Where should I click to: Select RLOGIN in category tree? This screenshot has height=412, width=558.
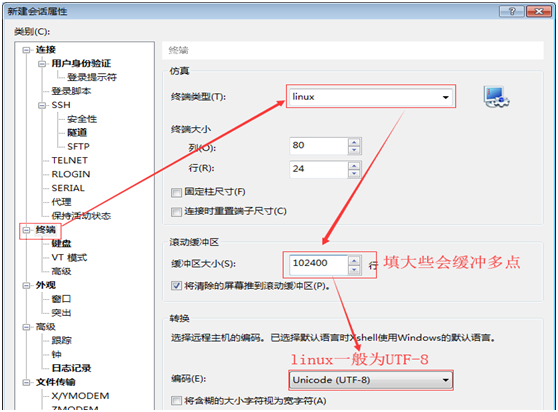pyautogui.click(x=71, y=174)
